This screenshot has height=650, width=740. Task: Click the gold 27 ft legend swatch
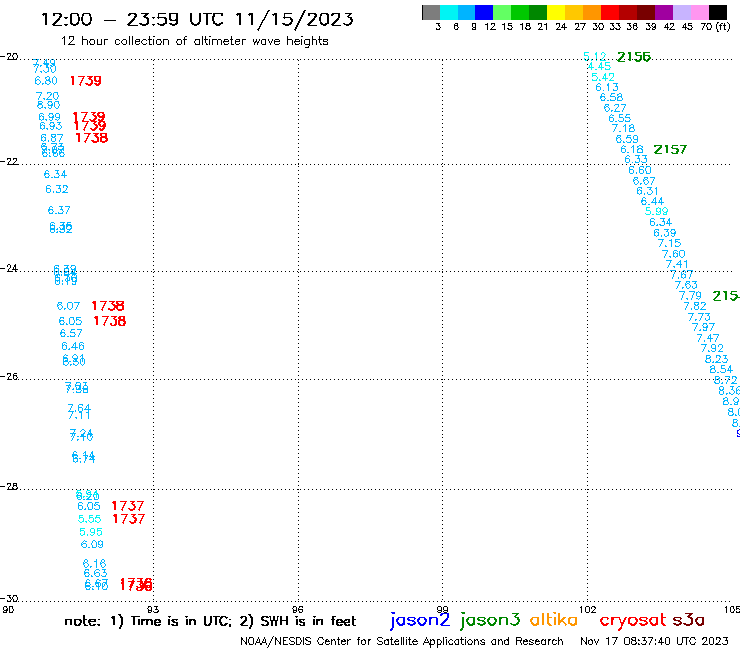coord(574,12)
